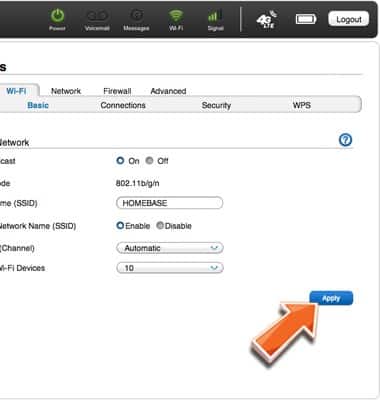Open the Voicemail icon
Image resolution: width=380 pixels, height=400 pixels.
coord(97,16)
